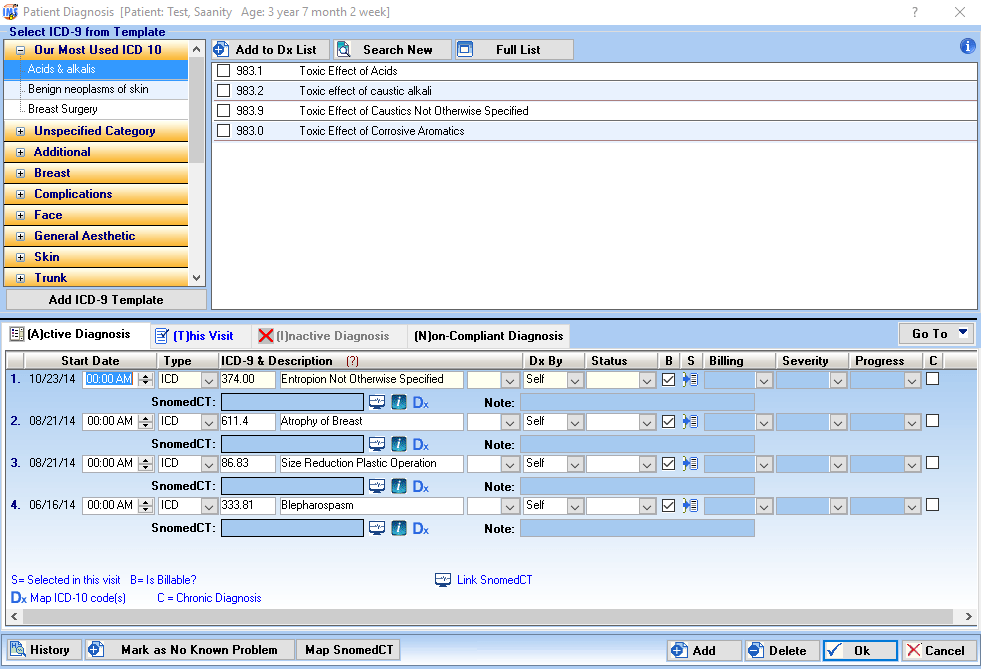The width and height of the screenshot is (981, 669).
Task: Open Type dropdown for Entropion row
Action: (x=208, y=380)
